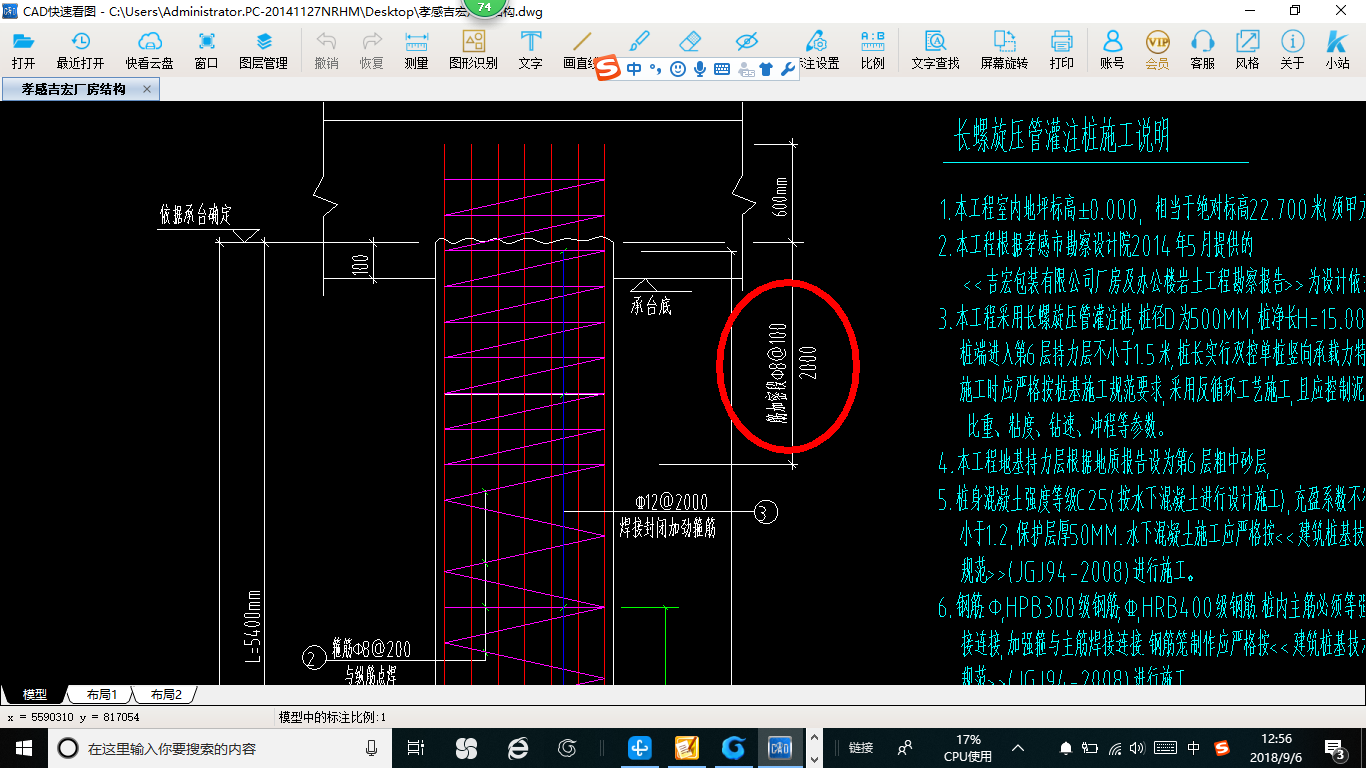
Task: Click 屏幕旋转 screen rotate
Action: (1003, 49)
